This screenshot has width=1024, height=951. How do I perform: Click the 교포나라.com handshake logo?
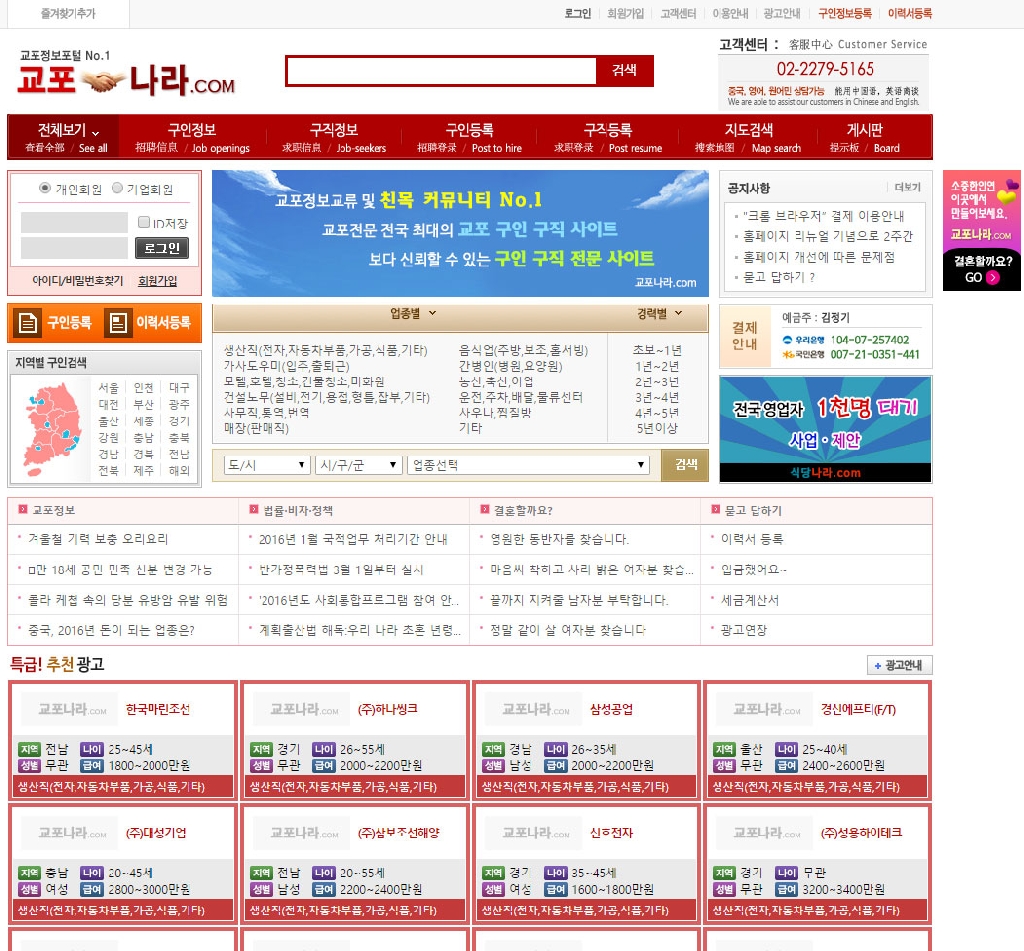[127, 78]
